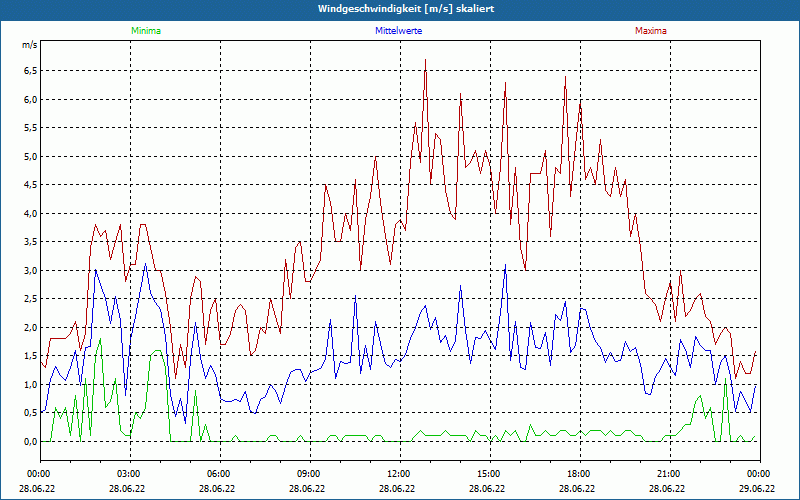Select the 4,0 y-axis tick label
The height and width of the screenshot is (500, 800).
click(x=31, y=213)
